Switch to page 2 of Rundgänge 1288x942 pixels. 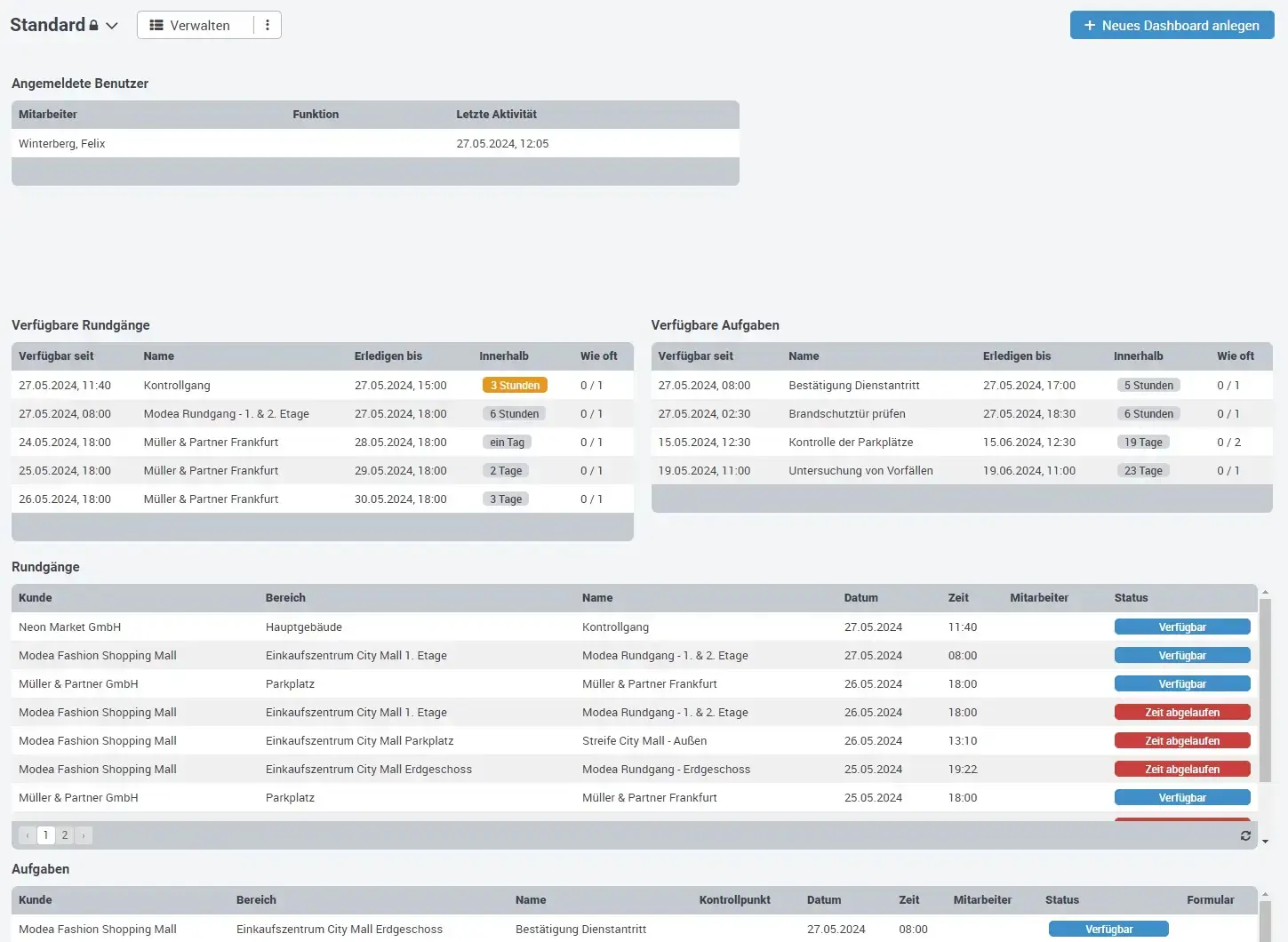[x=64, y=834]
